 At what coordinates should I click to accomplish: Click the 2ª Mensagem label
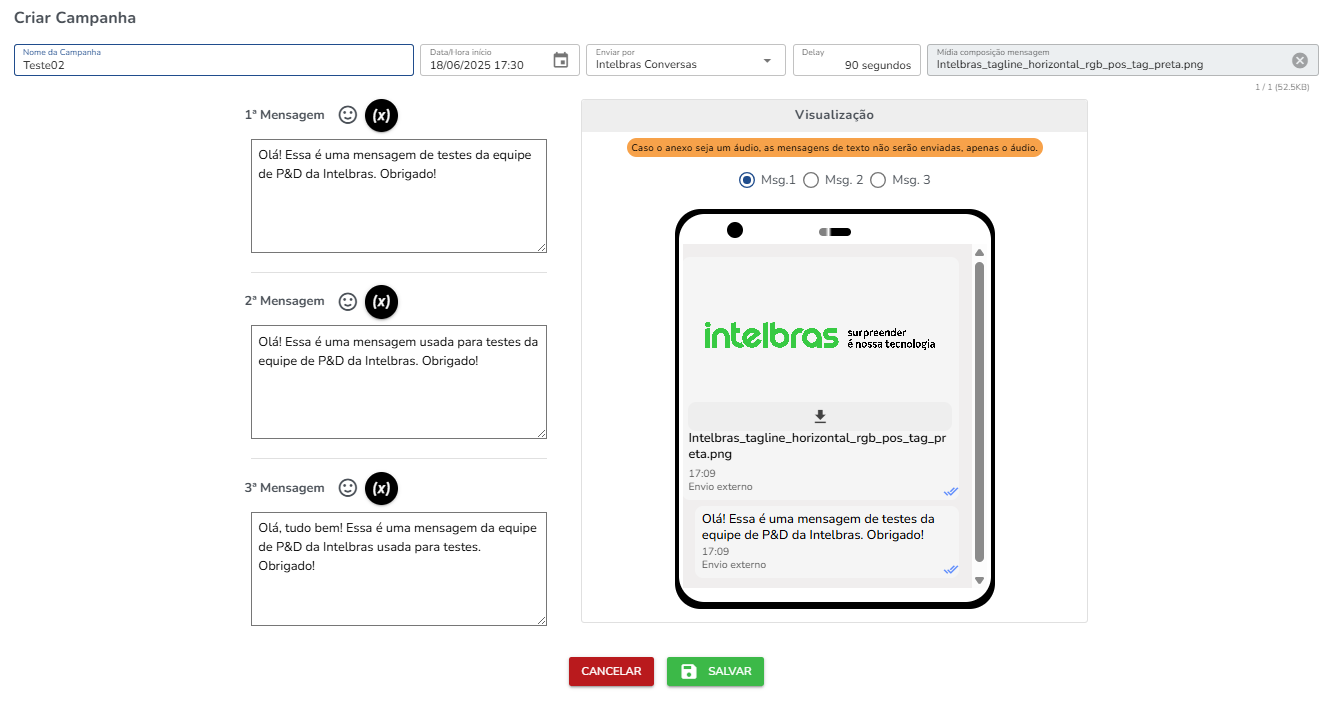[x=285, y=301]
